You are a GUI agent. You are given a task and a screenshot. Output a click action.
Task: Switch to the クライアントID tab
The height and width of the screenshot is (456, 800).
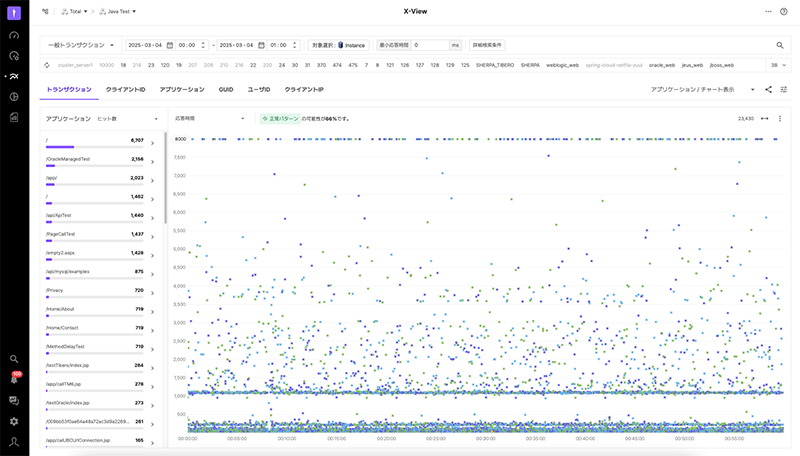pyautogui.click(x=126, y=89)
